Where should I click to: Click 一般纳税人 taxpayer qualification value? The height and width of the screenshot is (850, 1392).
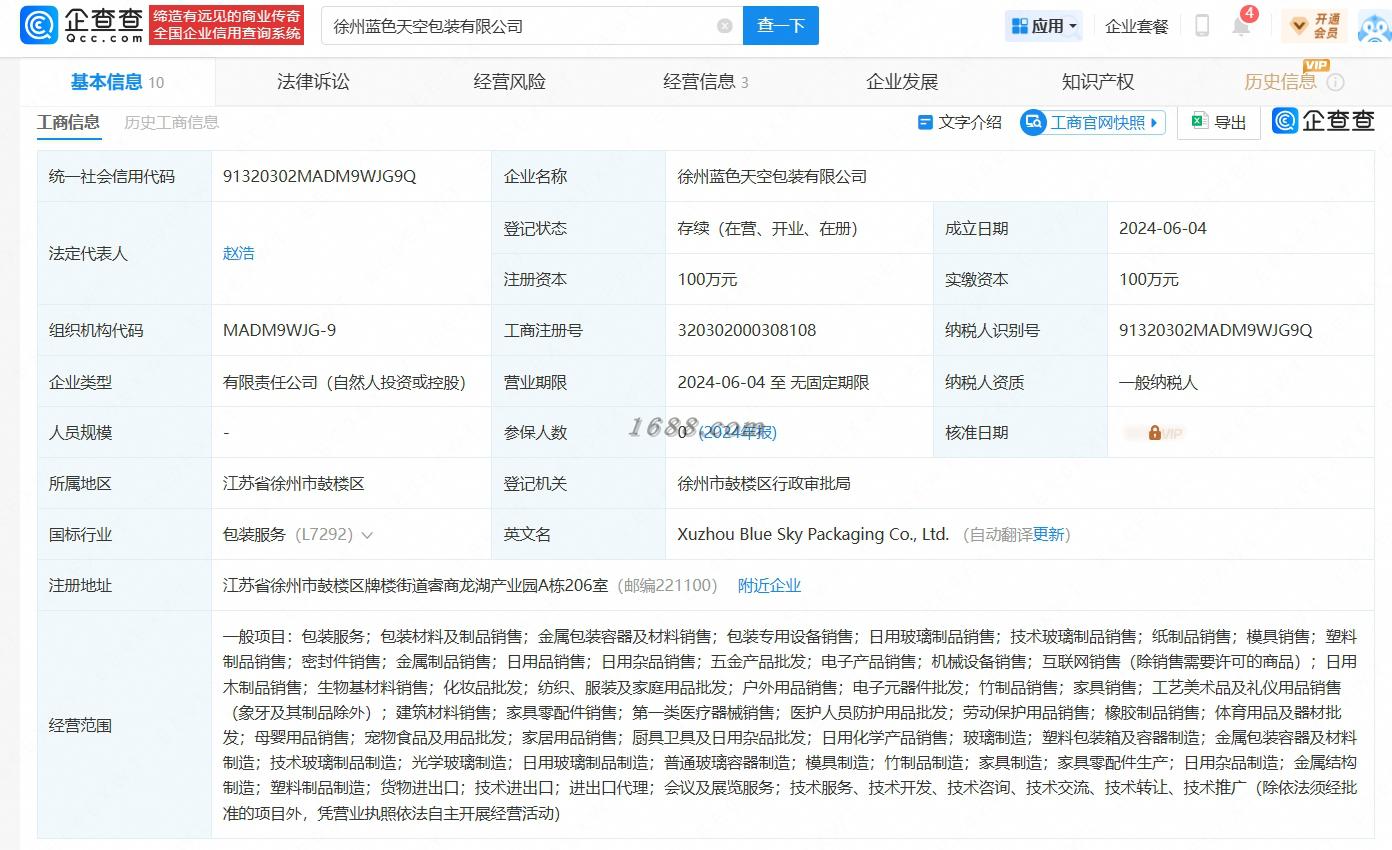(x=1158, y=382)
